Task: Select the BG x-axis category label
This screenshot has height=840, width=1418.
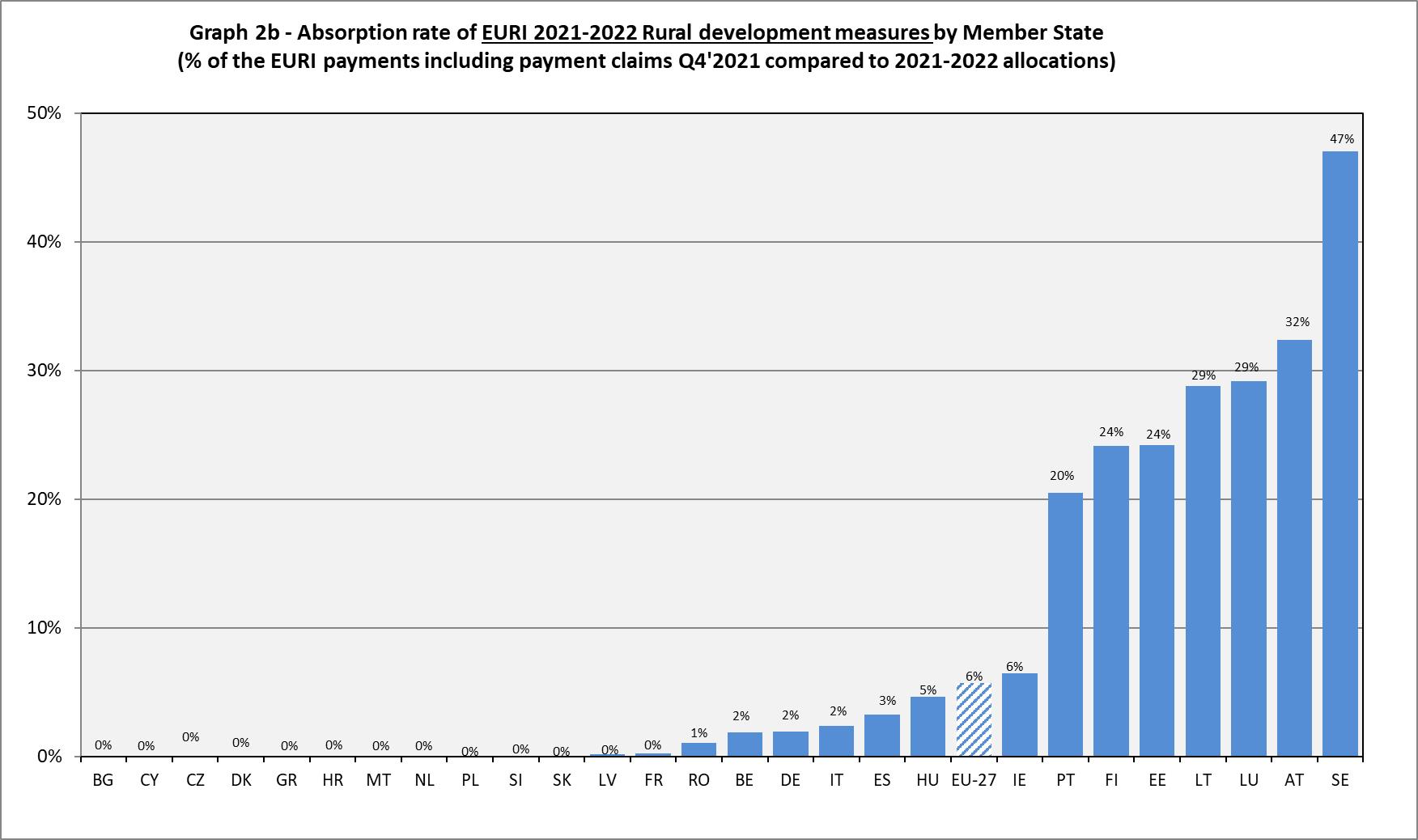Action: [x=104, y=780]
